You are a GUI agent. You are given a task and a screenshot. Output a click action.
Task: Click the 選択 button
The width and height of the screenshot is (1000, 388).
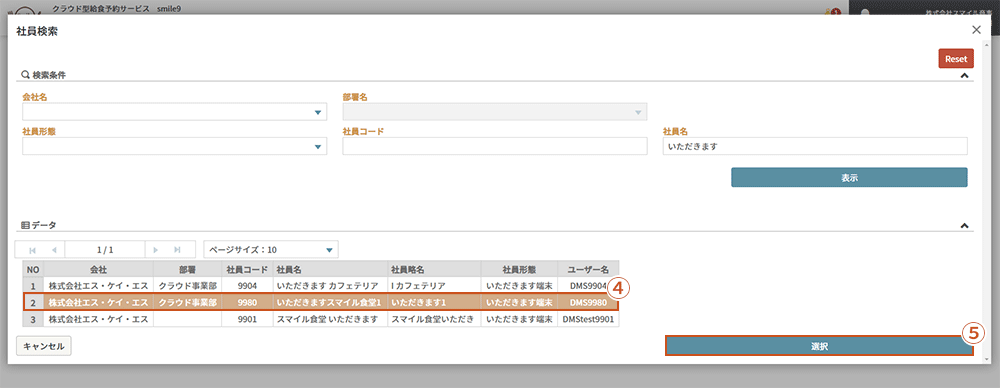(819, 346)
